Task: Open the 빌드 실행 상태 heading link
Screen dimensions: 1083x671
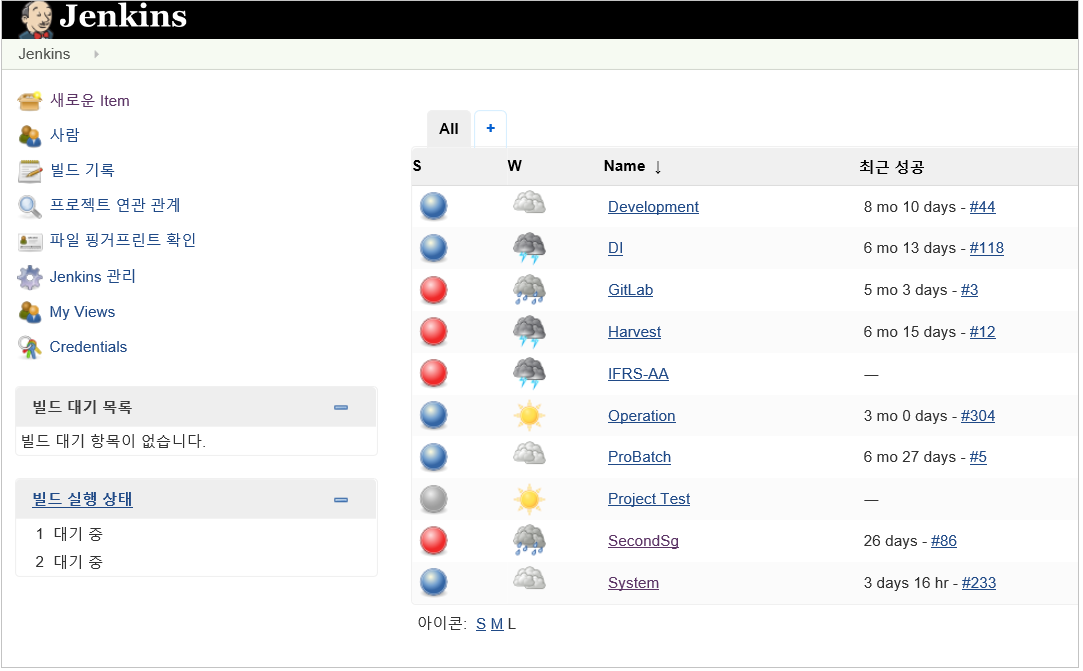Action: click(x=82, y=500)
